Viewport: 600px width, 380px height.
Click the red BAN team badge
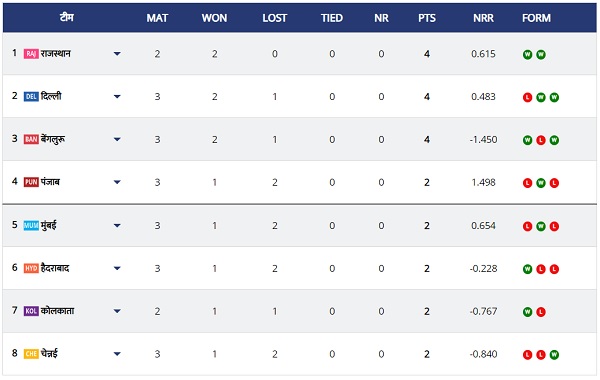coord(31,139)
